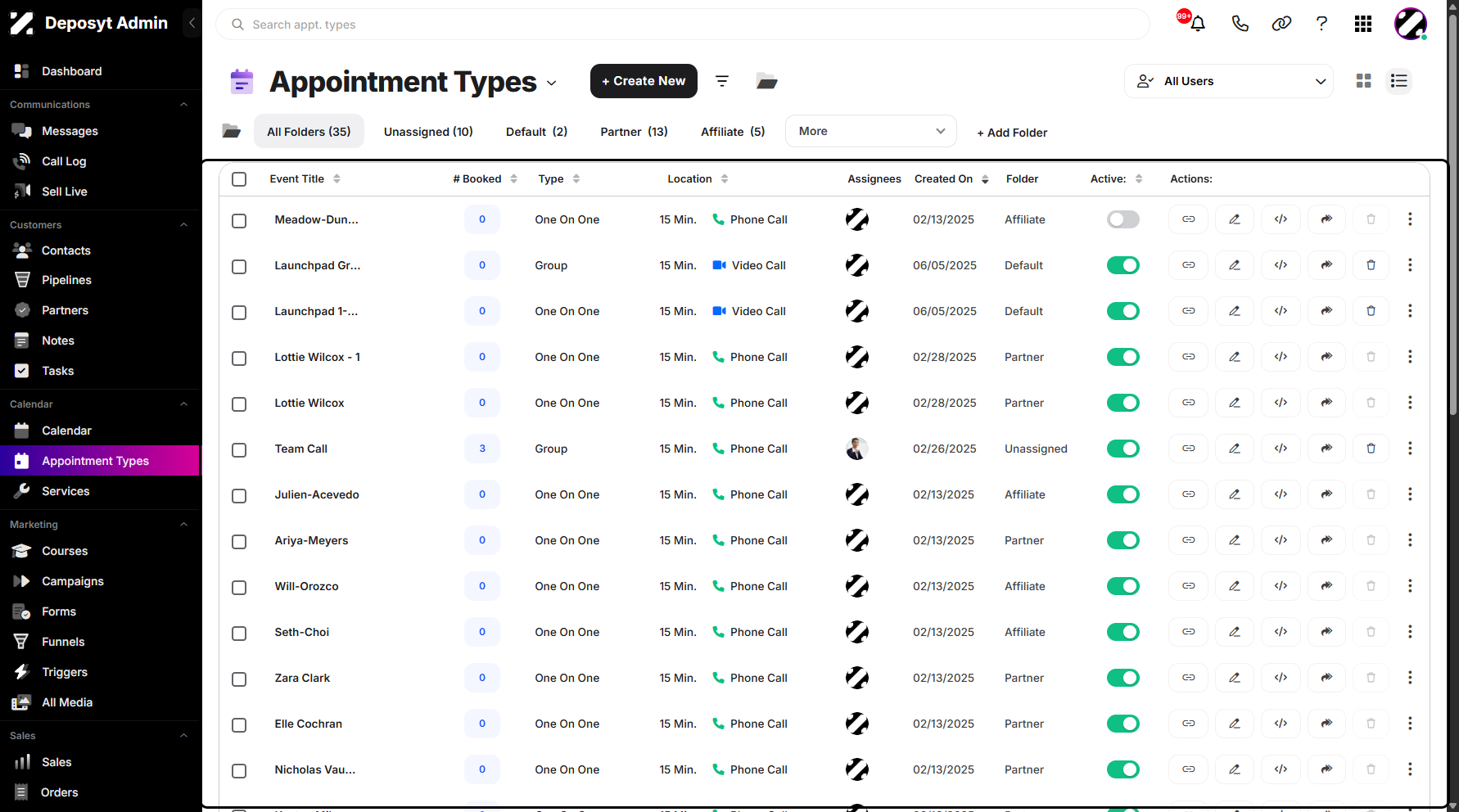Tick the Seth-Choi row checkbox

point(239,634)
